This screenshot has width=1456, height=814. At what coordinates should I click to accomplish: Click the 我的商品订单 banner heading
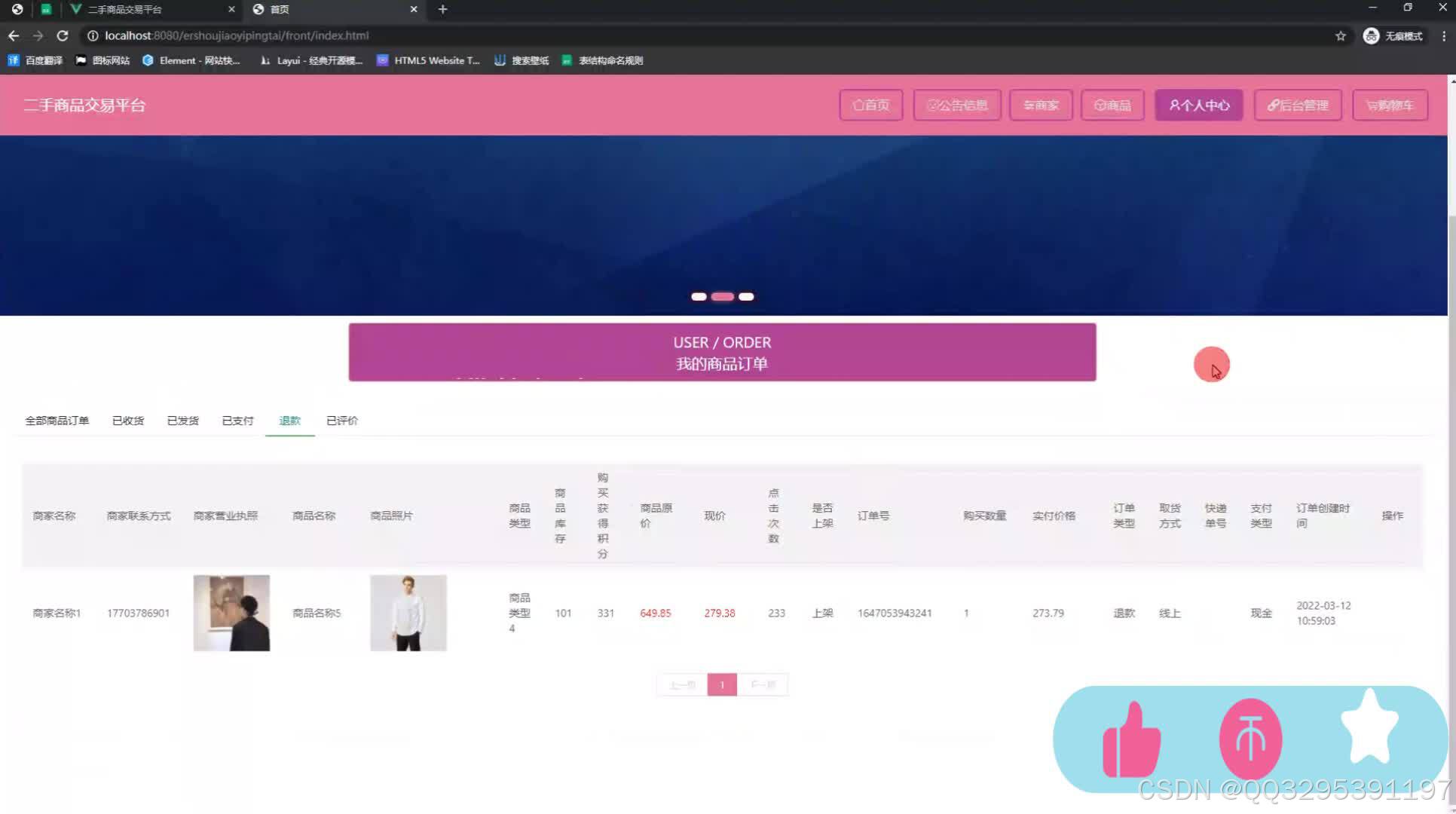722,364
